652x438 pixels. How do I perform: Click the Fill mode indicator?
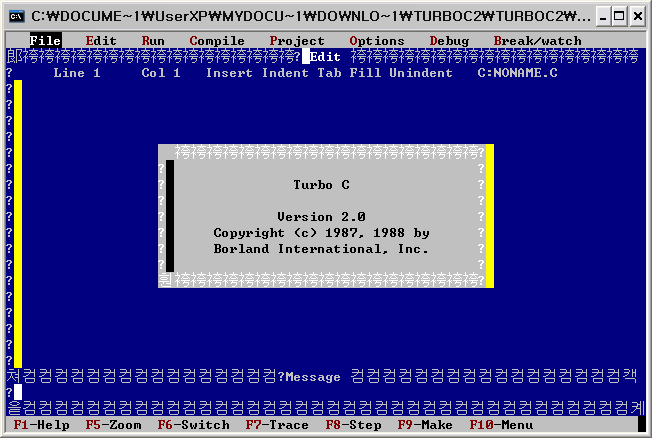click(x=365, y=73)
